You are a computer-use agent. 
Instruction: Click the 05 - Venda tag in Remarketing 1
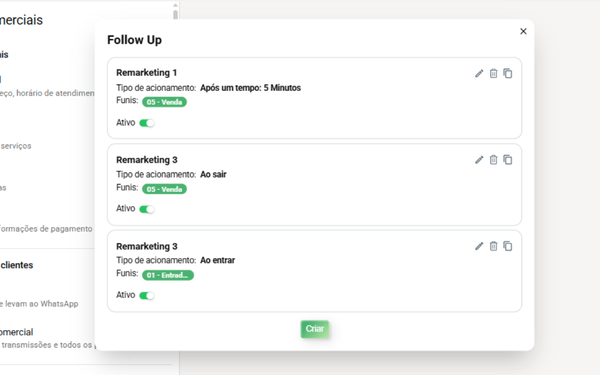click(164, 102)
